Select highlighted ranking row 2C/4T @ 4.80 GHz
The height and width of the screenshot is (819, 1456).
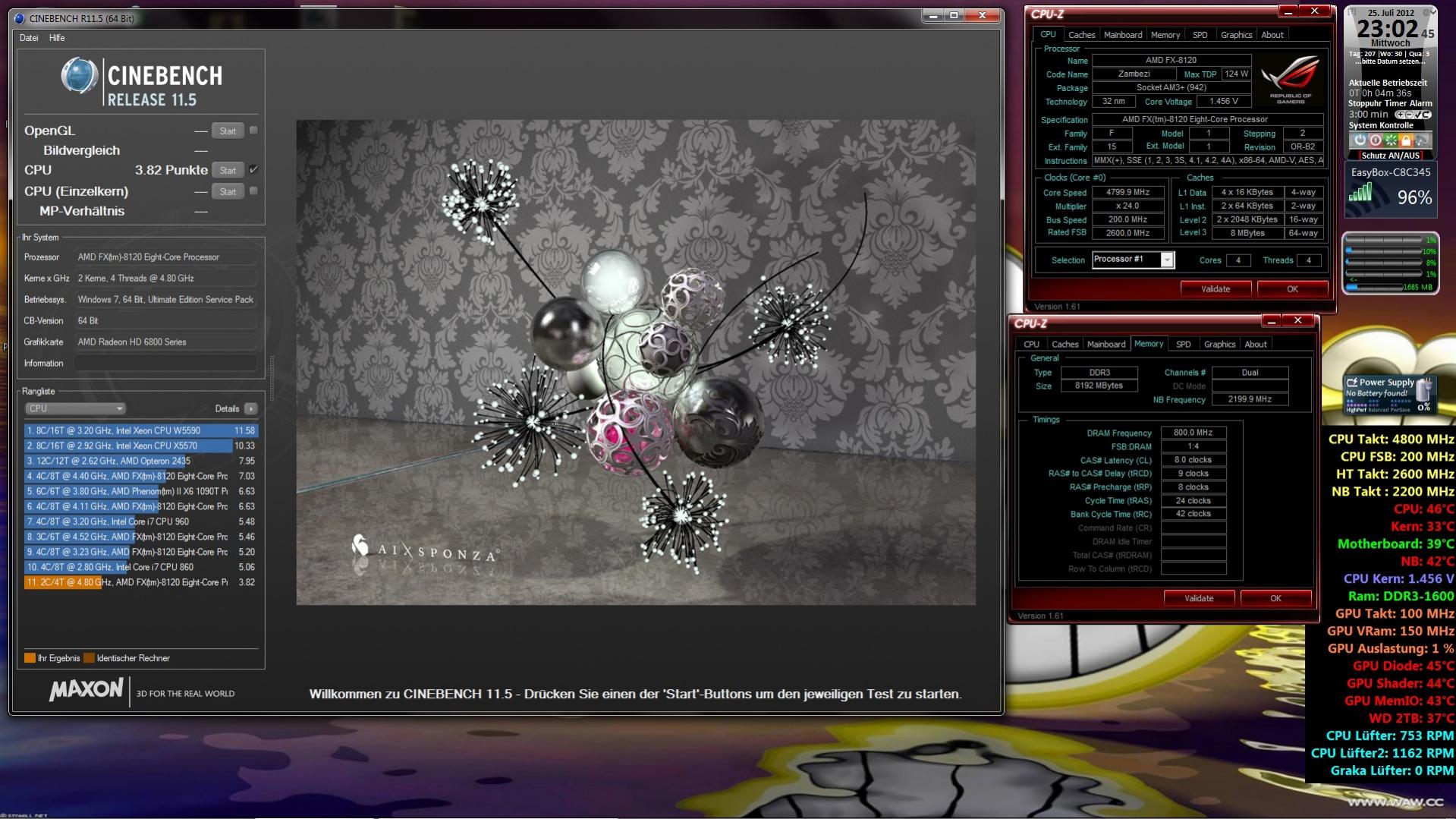tap(141, 582)
